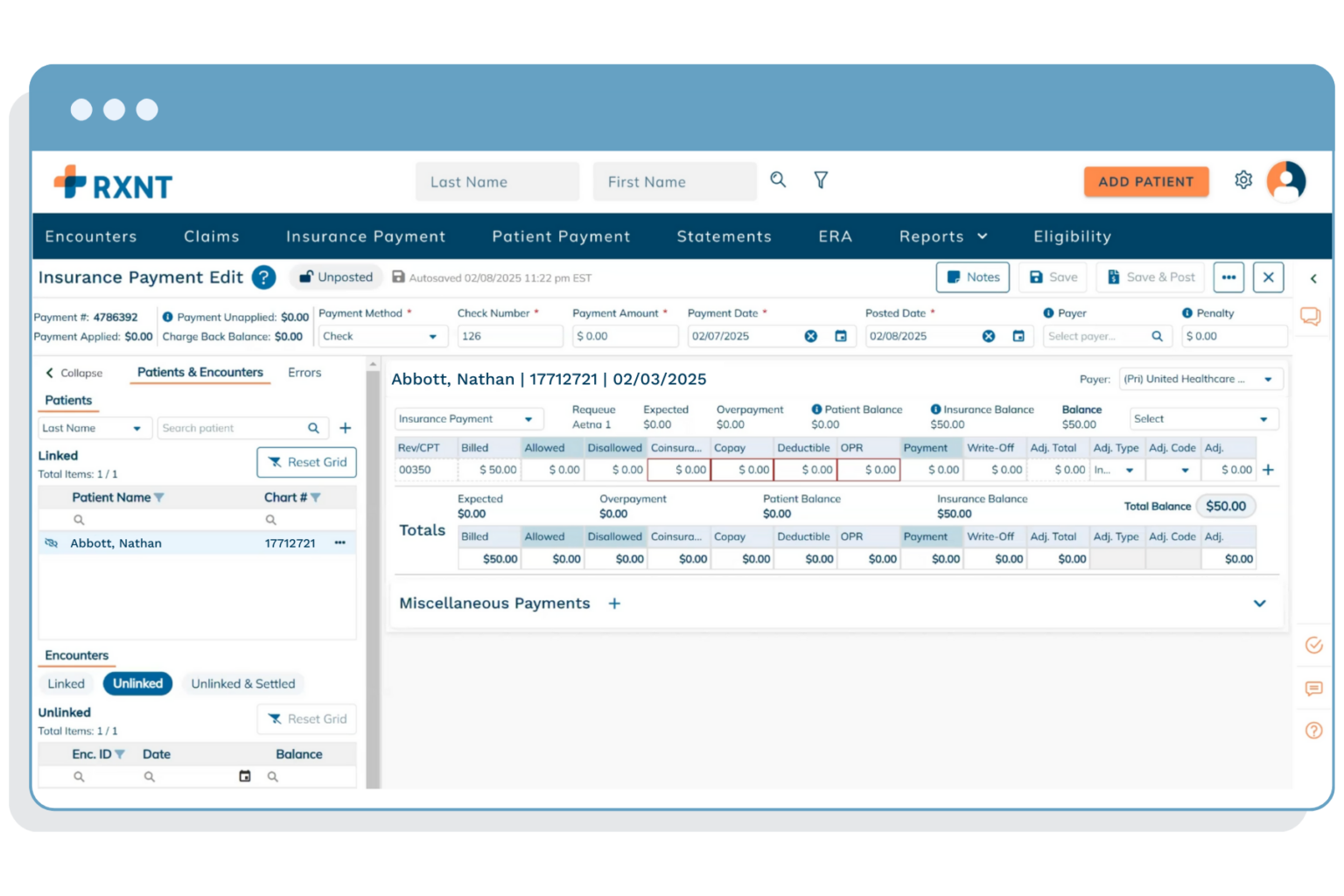Open the Notes button

[973, 277]
